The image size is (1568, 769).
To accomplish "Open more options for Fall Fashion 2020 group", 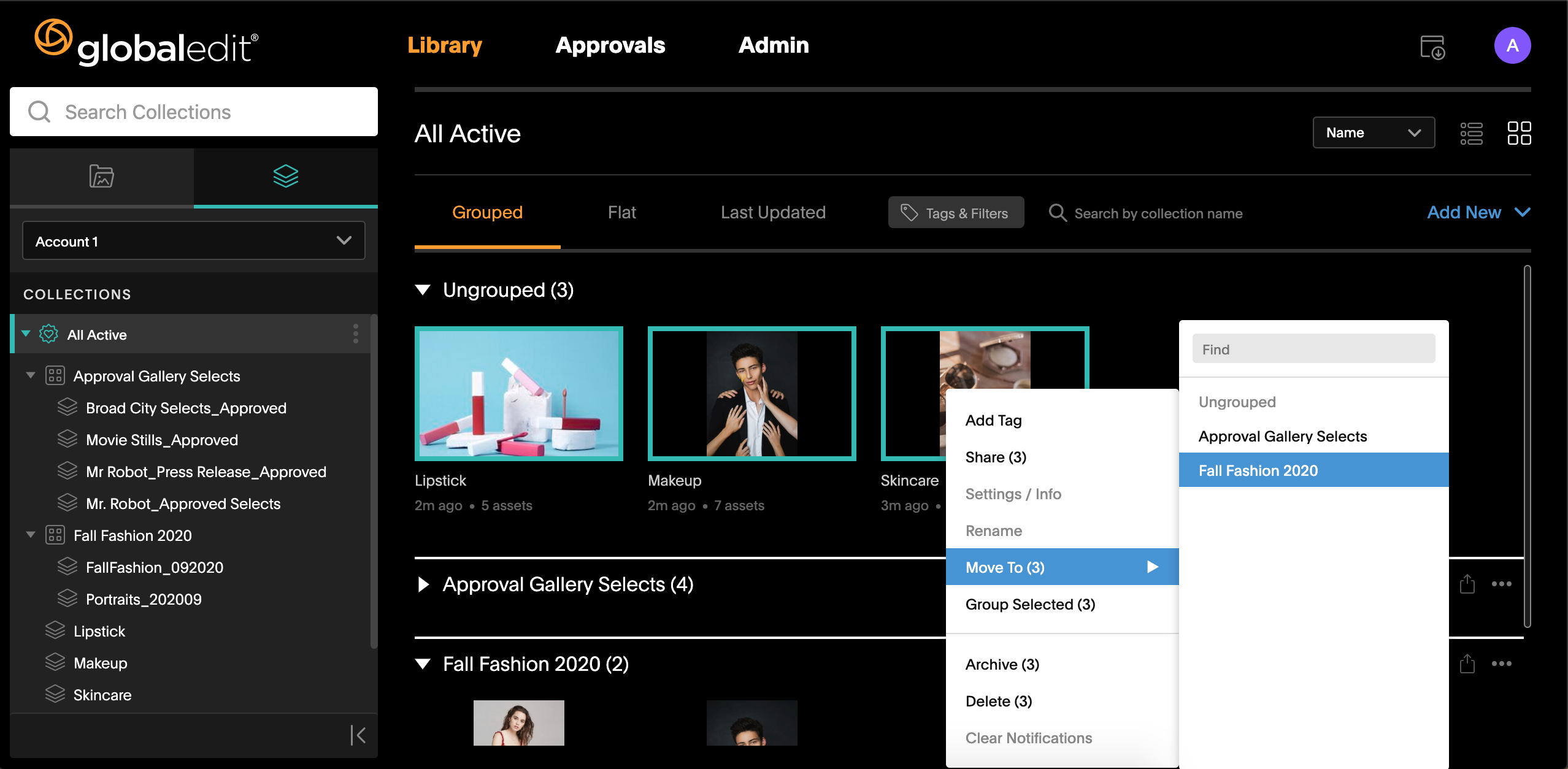I will [x=1501, y=664].
